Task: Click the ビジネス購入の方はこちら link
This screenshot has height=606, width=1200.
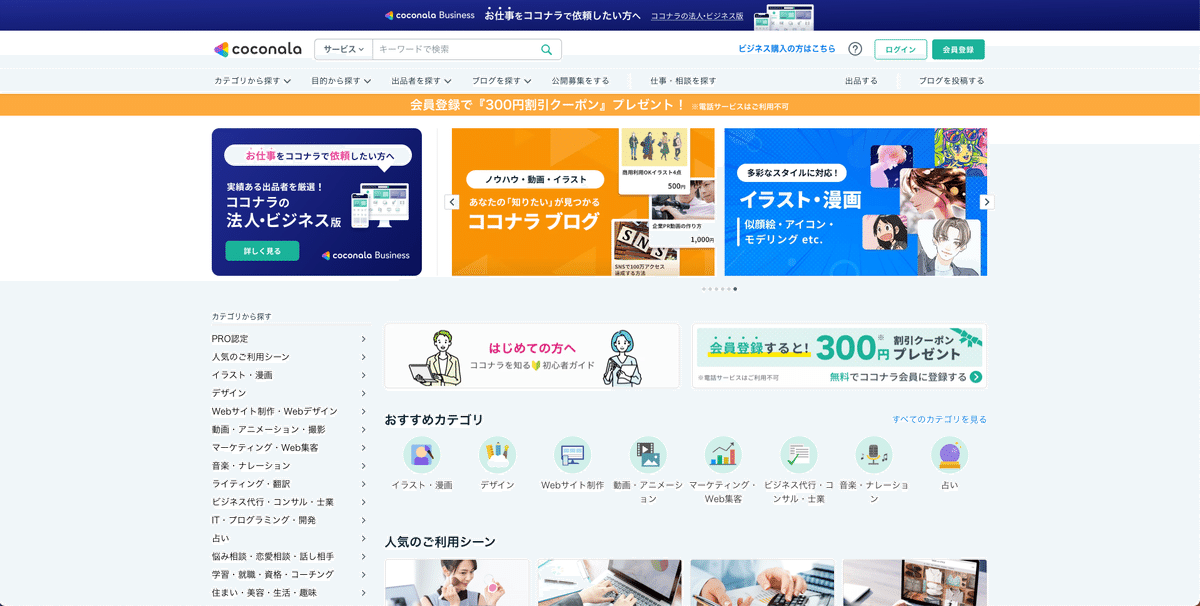Action: click(x=786, y=49)
